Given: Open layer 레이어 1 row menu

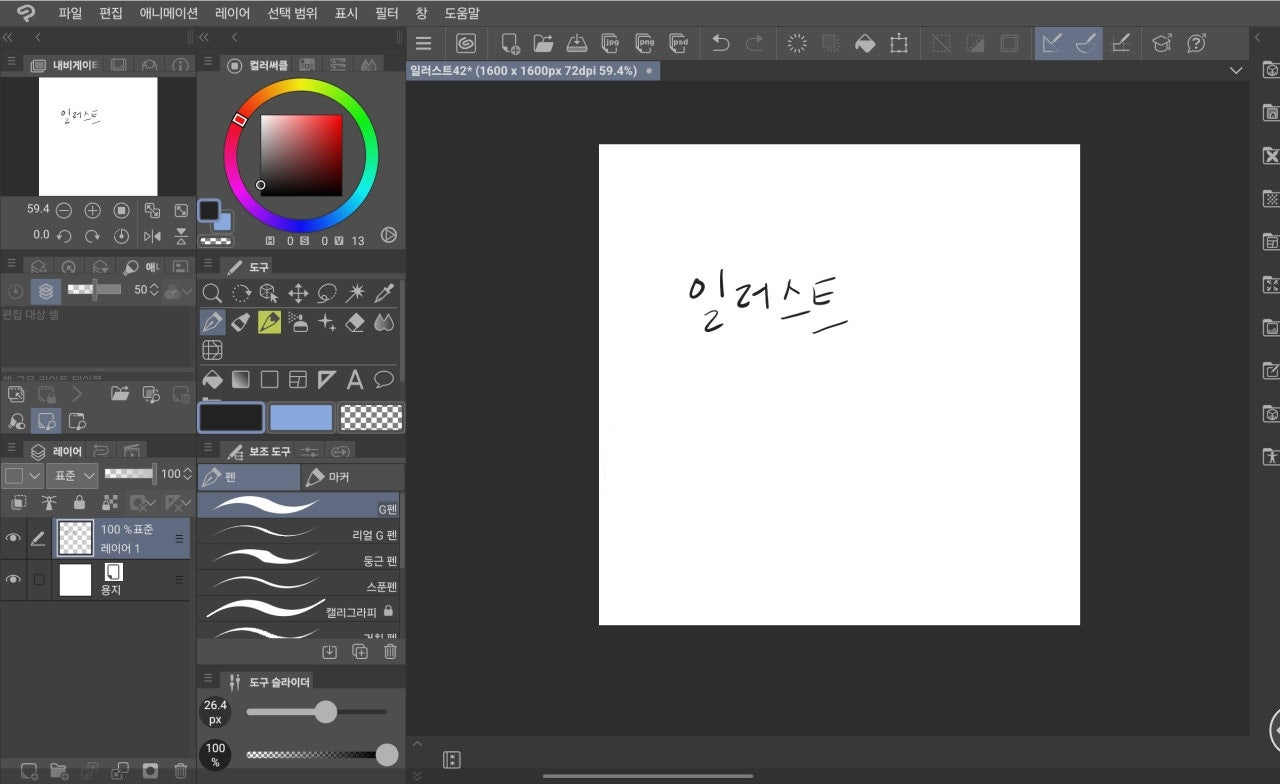Looking at the screenshot, I should [x=179, y=538].
